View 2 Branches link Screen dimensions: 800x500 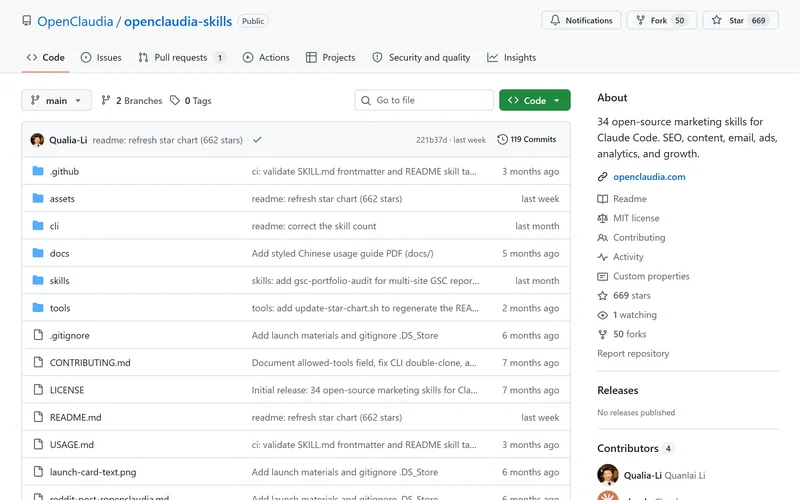[x=132, y=101]
